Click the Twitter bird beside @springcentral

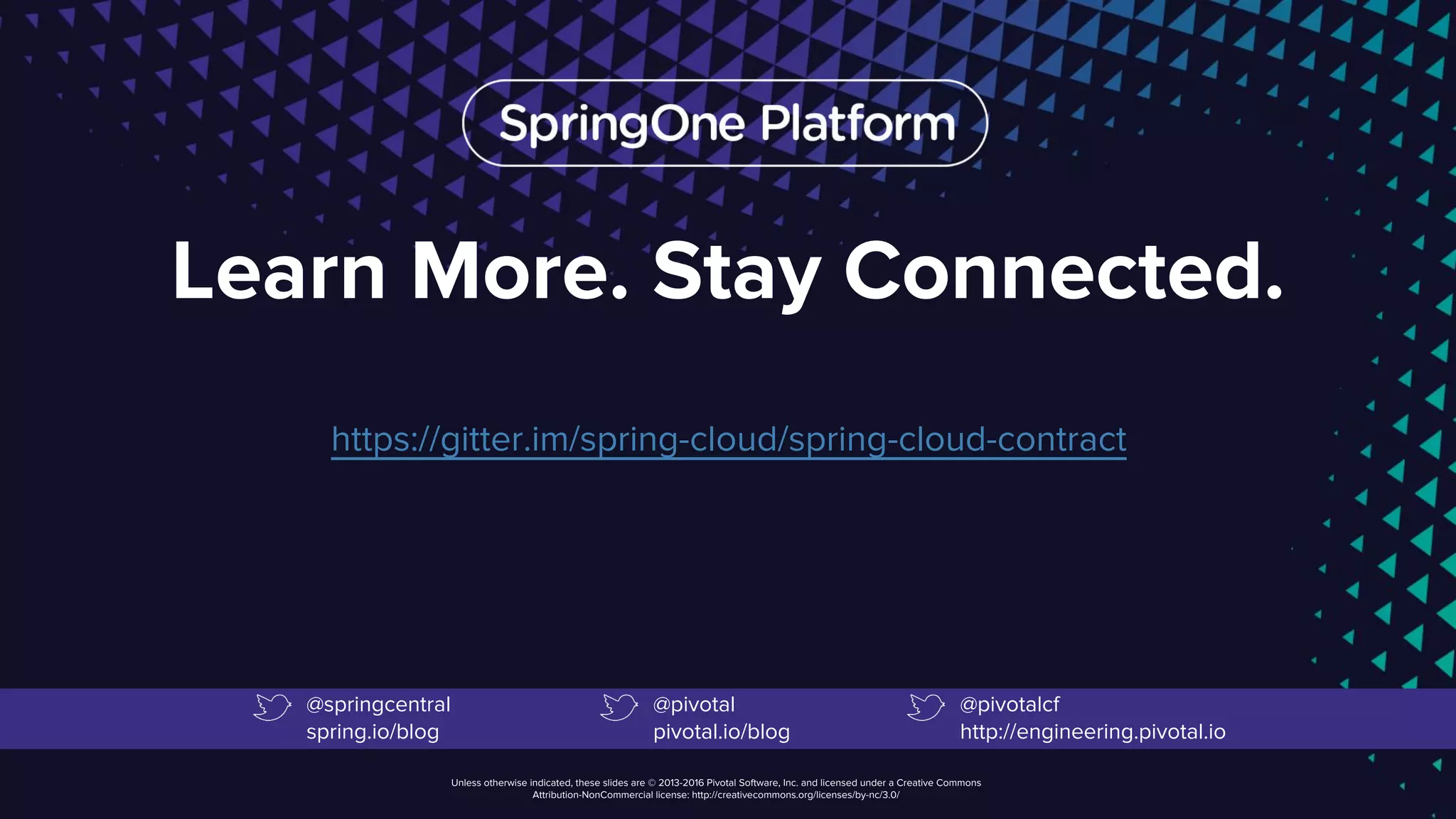point(272,707)
